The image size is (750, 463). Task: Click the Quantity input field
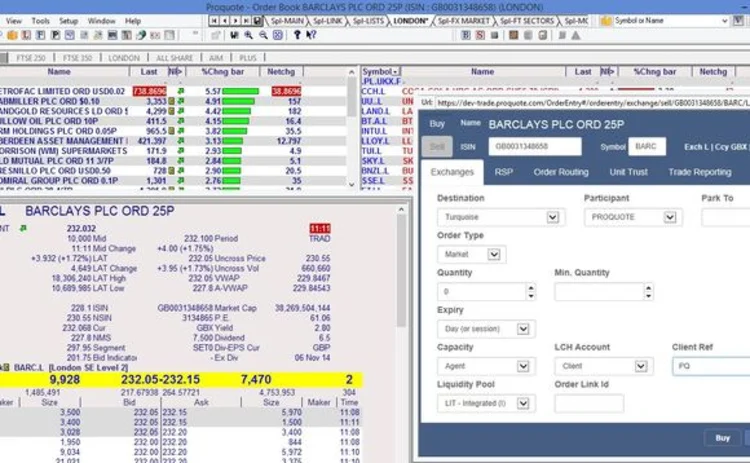tap(482, 292)
